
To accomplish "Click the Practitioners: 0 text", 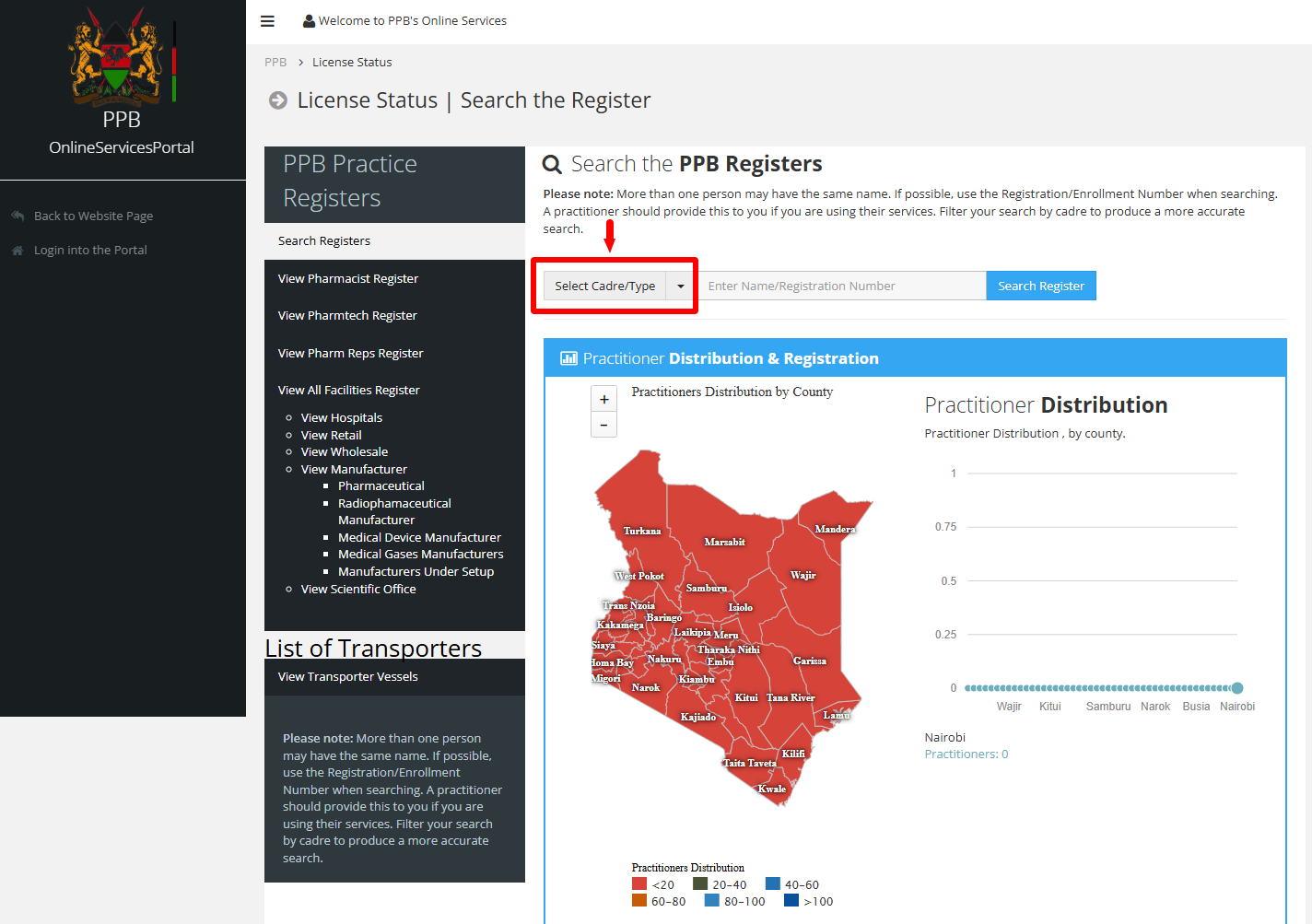I will pyautogui.click(x=966, y=754).
